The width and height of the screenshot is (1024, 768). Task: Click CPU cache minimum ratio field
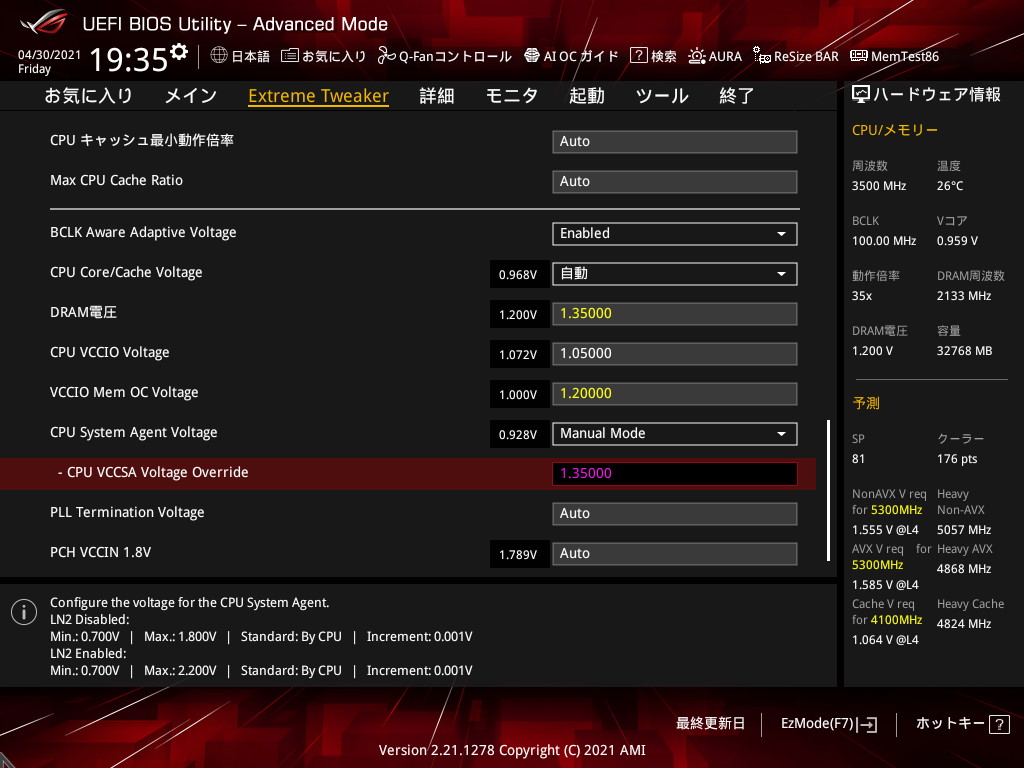click(x=675, y=142)
